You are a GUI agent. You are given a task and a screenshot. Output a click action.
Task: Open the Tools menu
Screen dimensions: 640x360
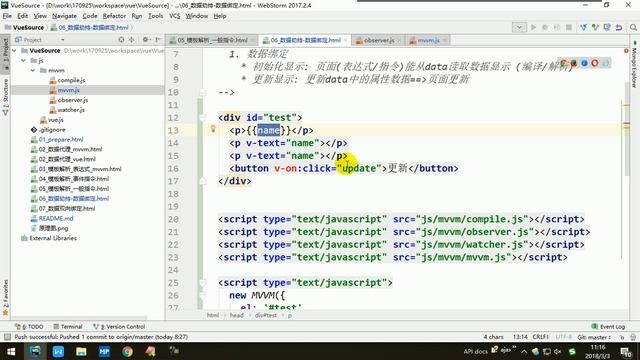(156, 16)
